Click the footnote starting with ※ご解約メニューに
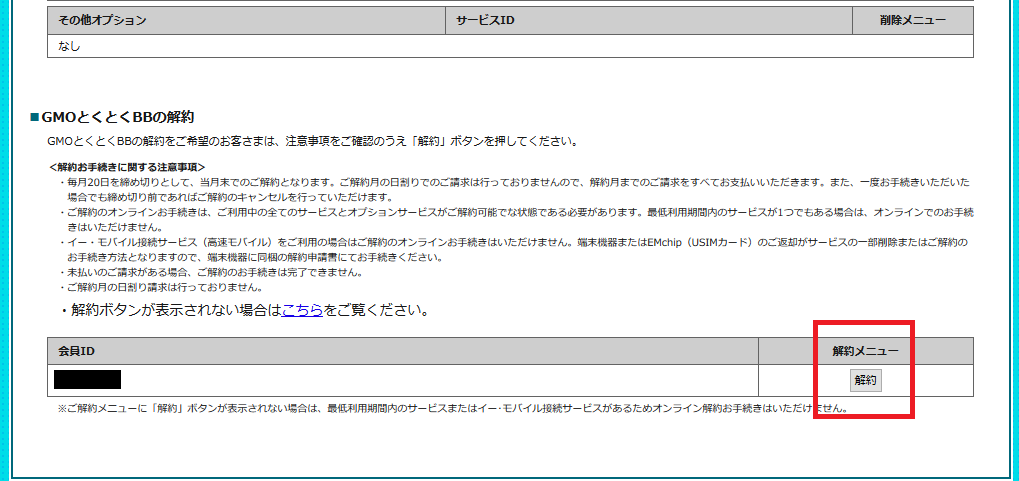Screen dimensions: 1019x481 453,408
